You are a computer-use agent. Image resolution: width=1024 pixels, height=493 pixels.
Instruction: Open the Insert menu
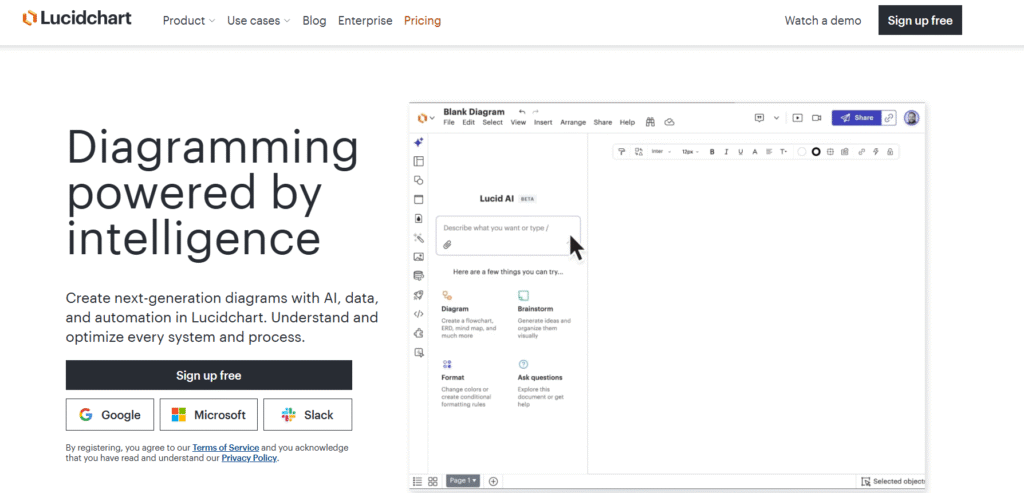(543, 122)
